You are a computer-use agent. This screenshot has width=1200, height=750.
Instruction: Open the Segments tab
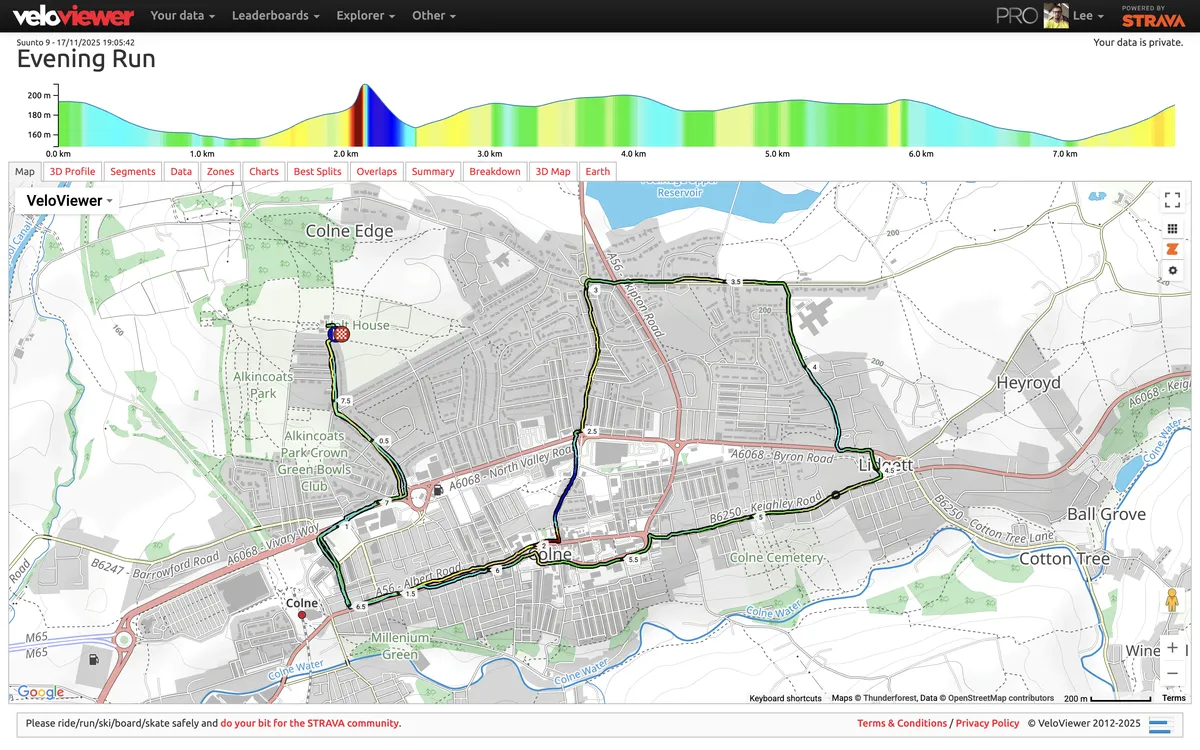(x=133, y=172)
